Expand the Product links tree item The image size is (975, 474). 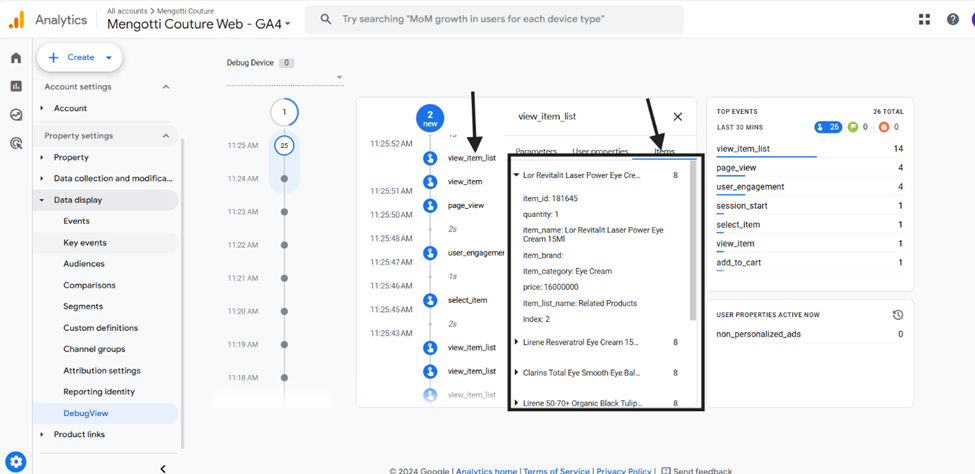(x=42, y=434)
